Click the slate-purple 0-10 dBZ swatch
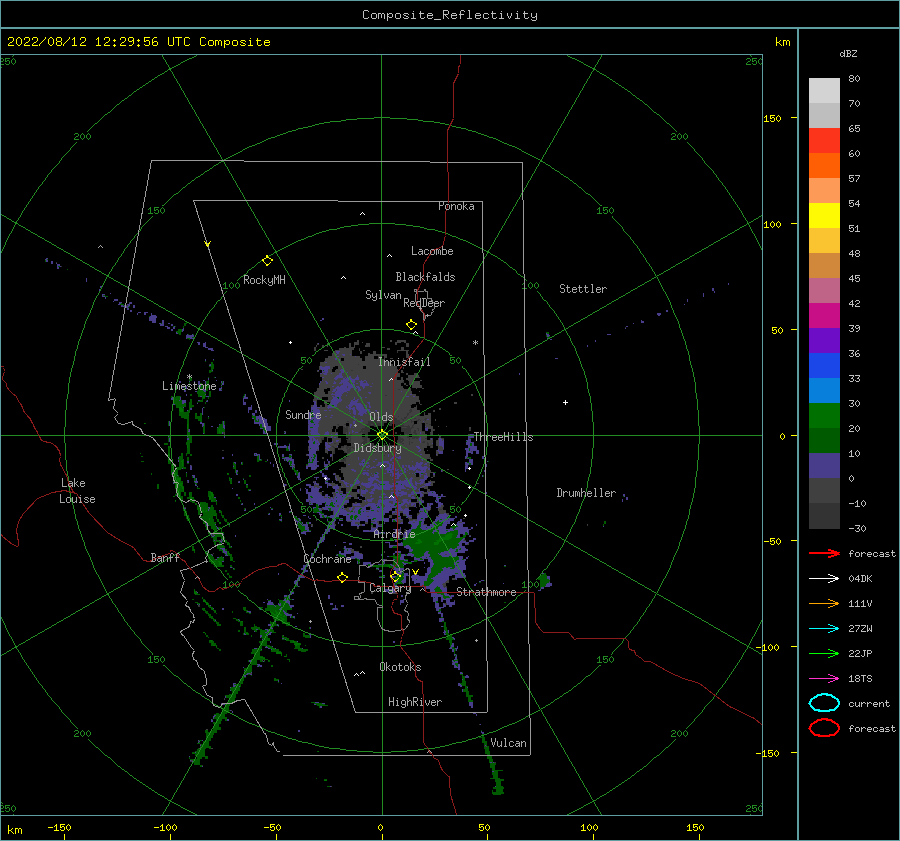The width and height of the screenshot is (900, 841). pyautogui.click(x=824, y=465)
